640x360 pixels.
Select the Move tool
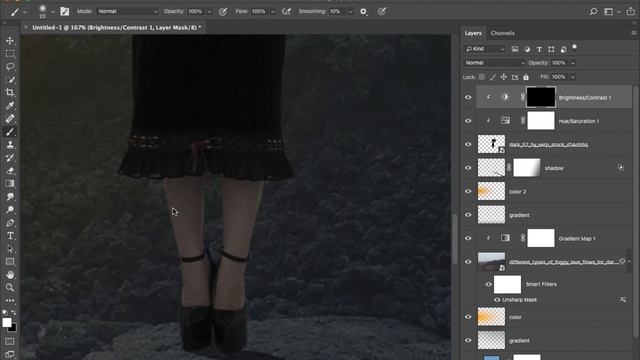[10, 41]
